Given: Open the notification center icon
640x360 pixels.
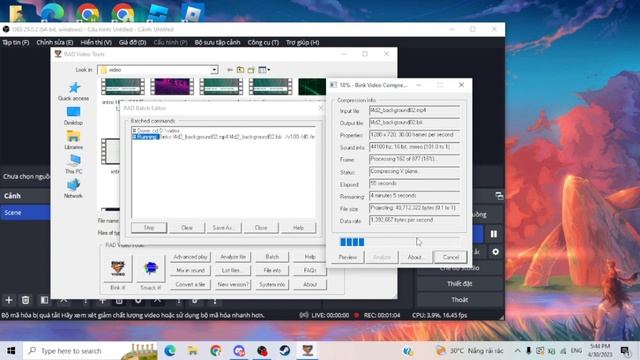Looking at the screenshot, I should coord(625,351).
